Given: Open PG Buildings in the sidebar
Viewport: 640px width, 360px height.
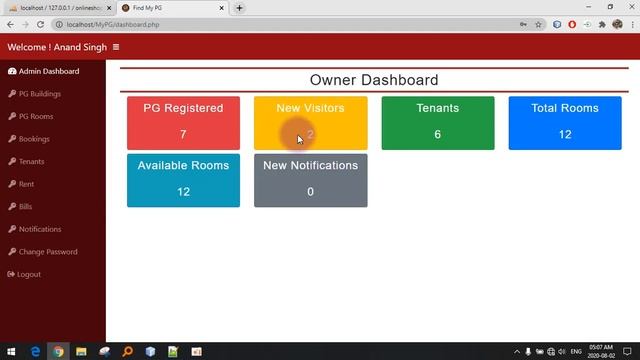Looking at the screenshot, I should pos(35,94).
